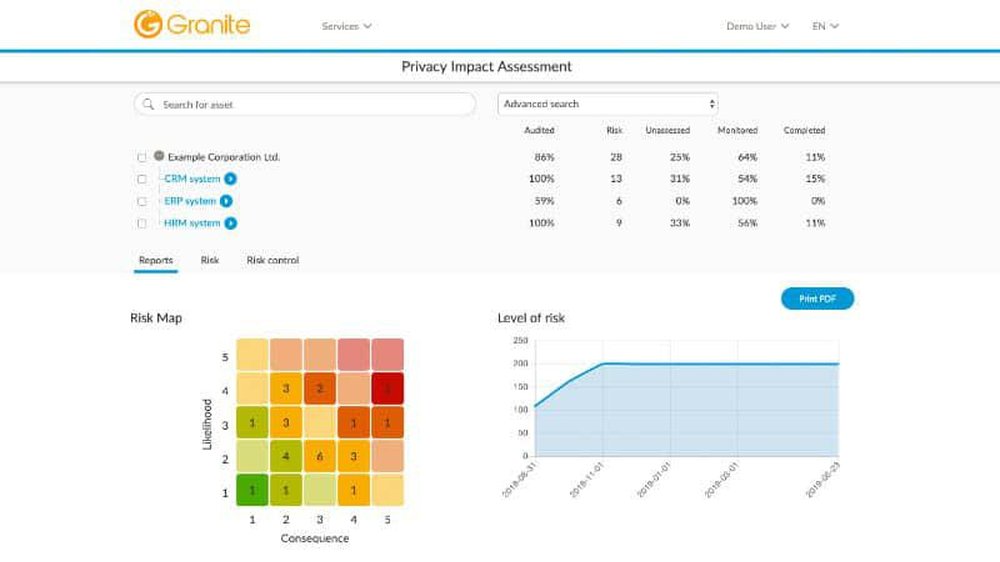
Task: Tick the CRM system checkbox
Action: (x=142, y=179)
